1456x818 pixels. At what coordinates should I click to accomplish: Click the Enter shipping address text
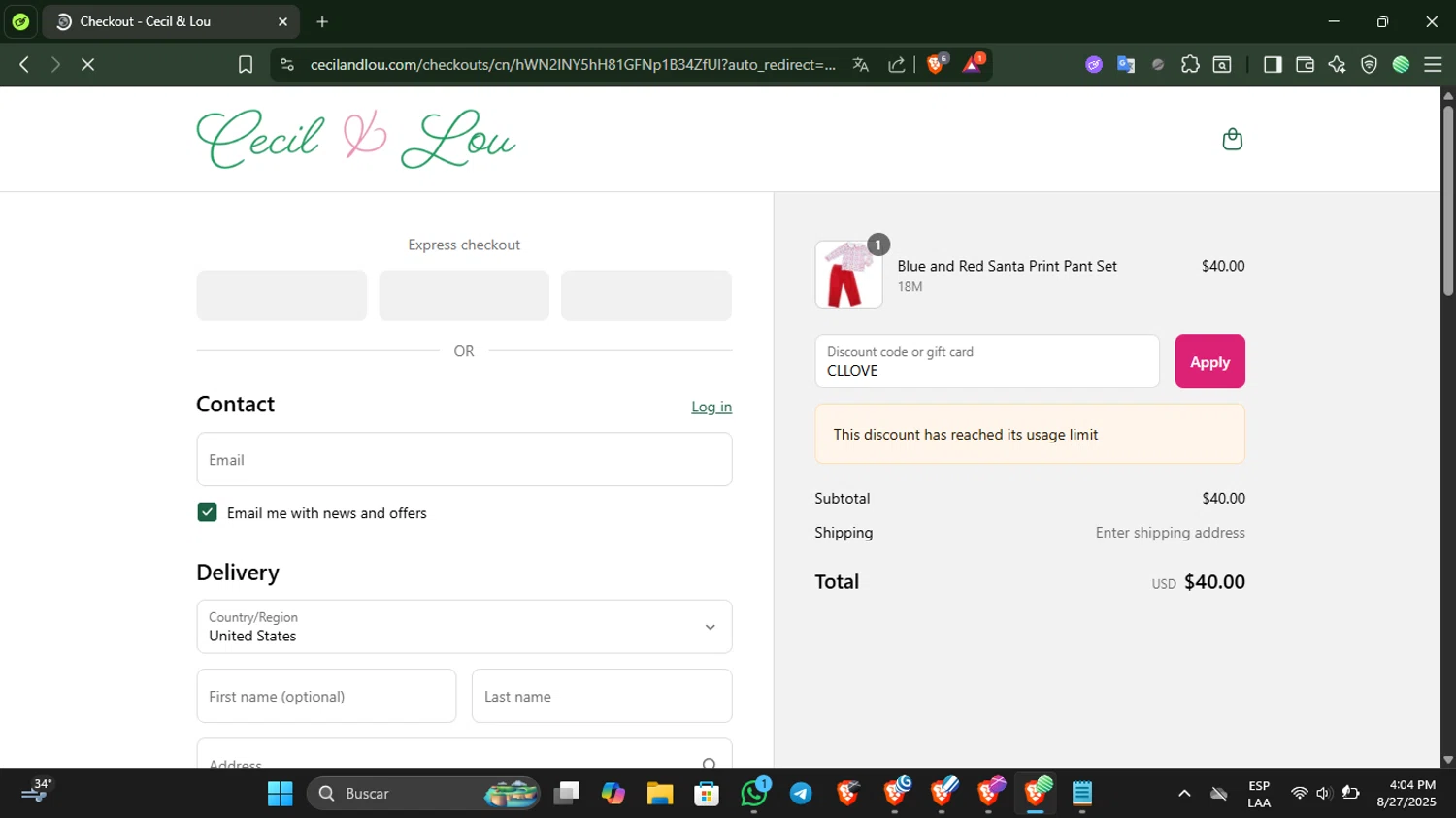click(x=1170, y=533)
